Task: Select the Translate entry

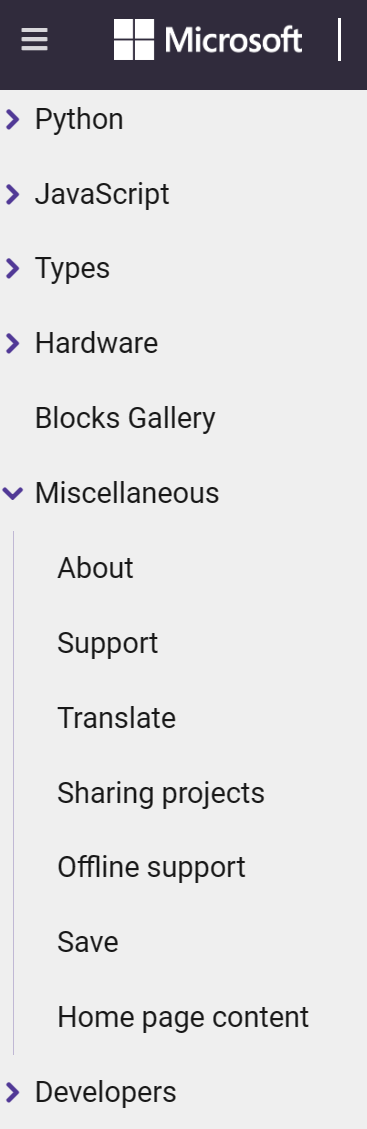Action: [117, 718]
